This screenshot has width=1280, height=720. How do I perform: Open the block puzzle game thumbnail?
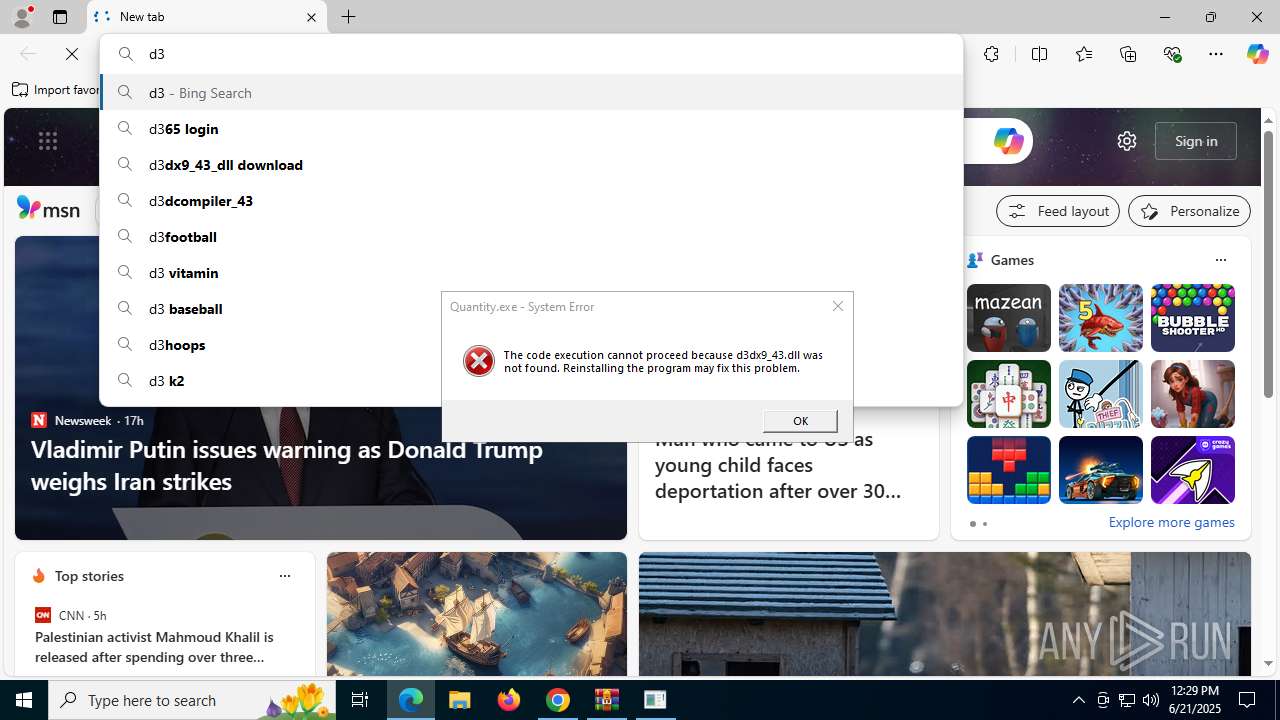pyautogui.click(x=1009, y=470)
